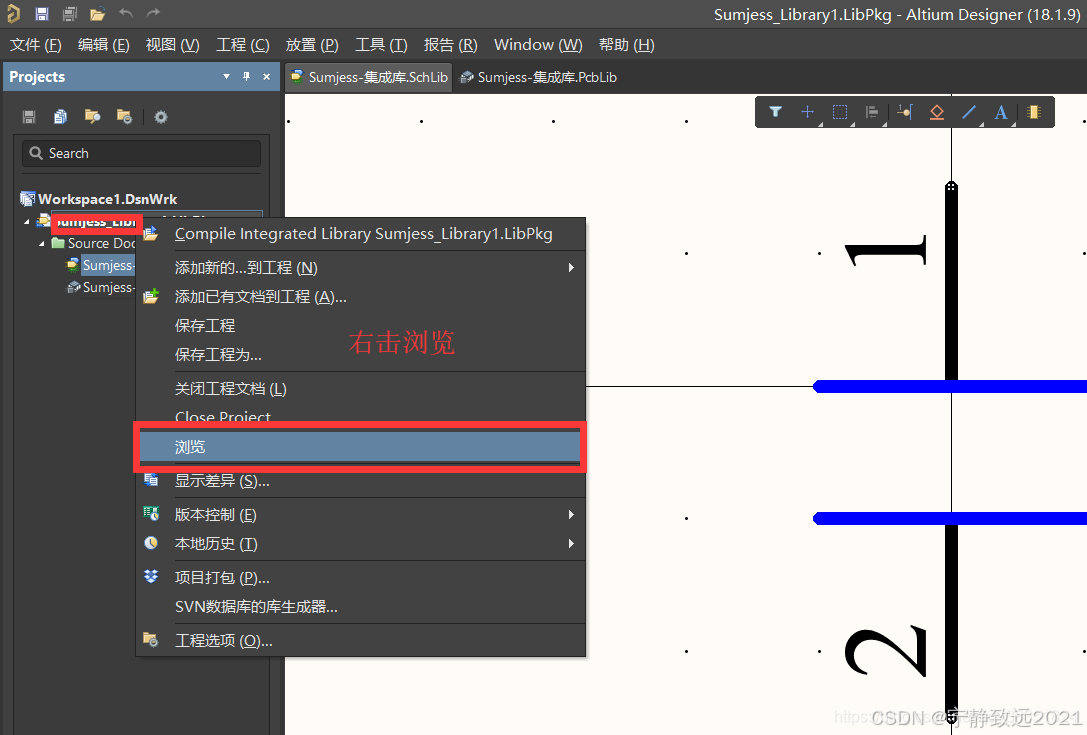Click the Save icon in title bar
Viewport: 1087px width, 735px height.
click(x=42, y=14)
